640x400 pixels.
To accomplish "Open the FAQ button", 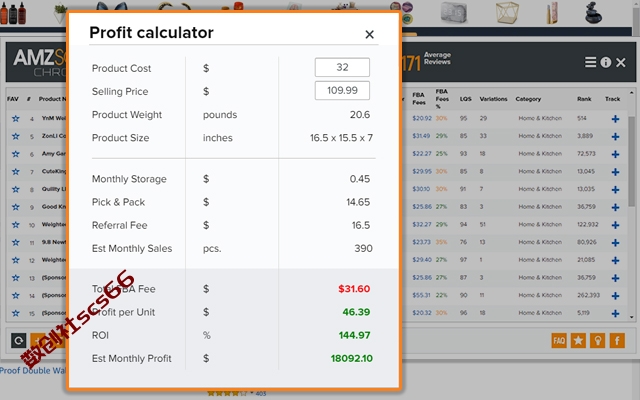I will click(559, 340).
